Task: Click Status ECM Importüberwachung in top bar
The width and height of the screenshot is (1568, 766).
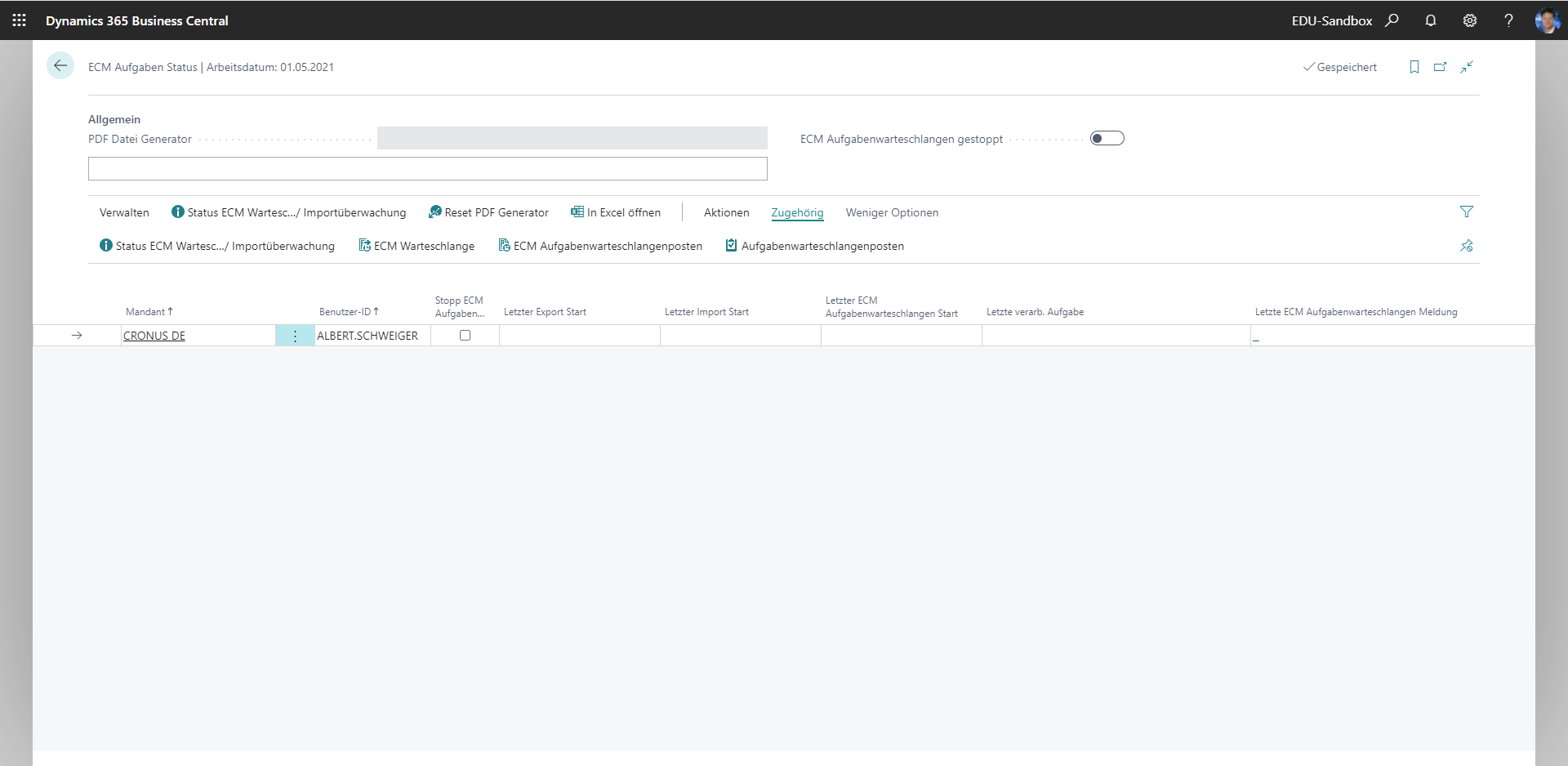Action: pyautogui.click(x=288, y=212)
